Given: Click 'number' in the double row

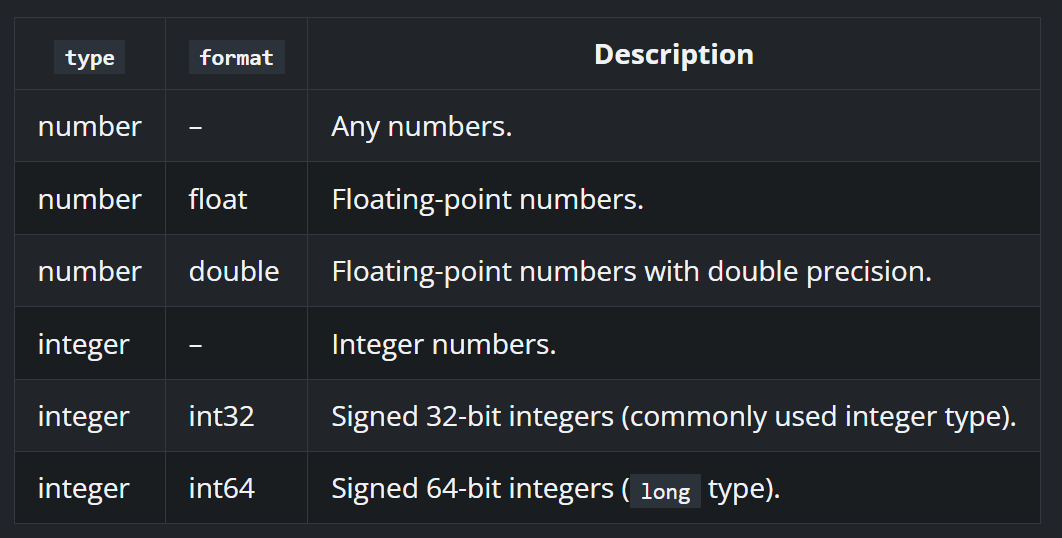Looking at the screenshot, I should (x=89, y=272).
